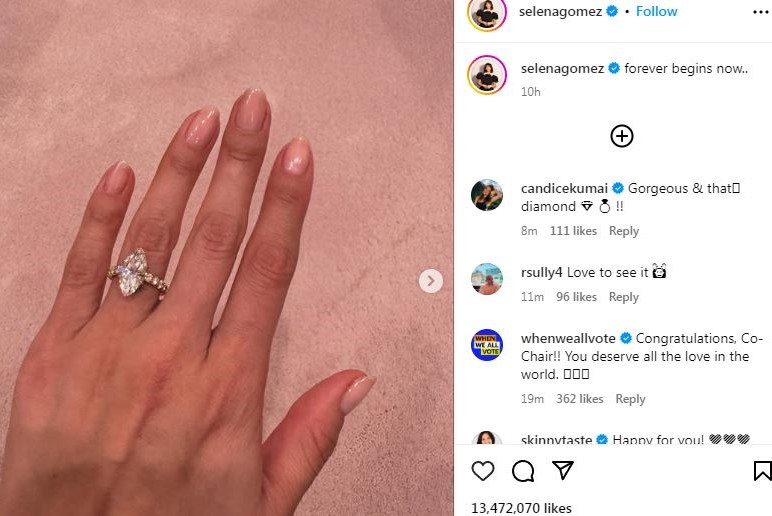Go to next photo with the right arrow

(431, 281)
